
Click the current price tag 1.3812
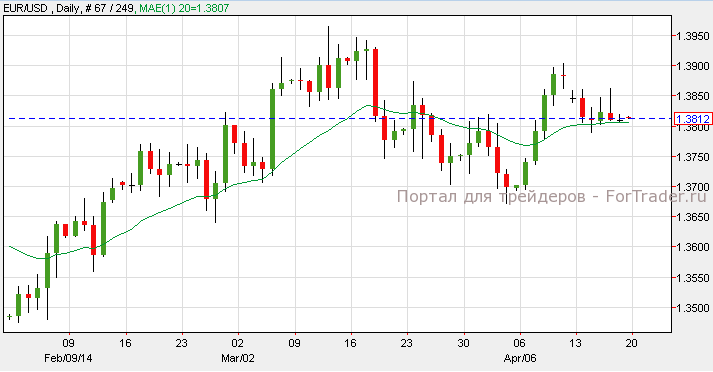[693, 119]
